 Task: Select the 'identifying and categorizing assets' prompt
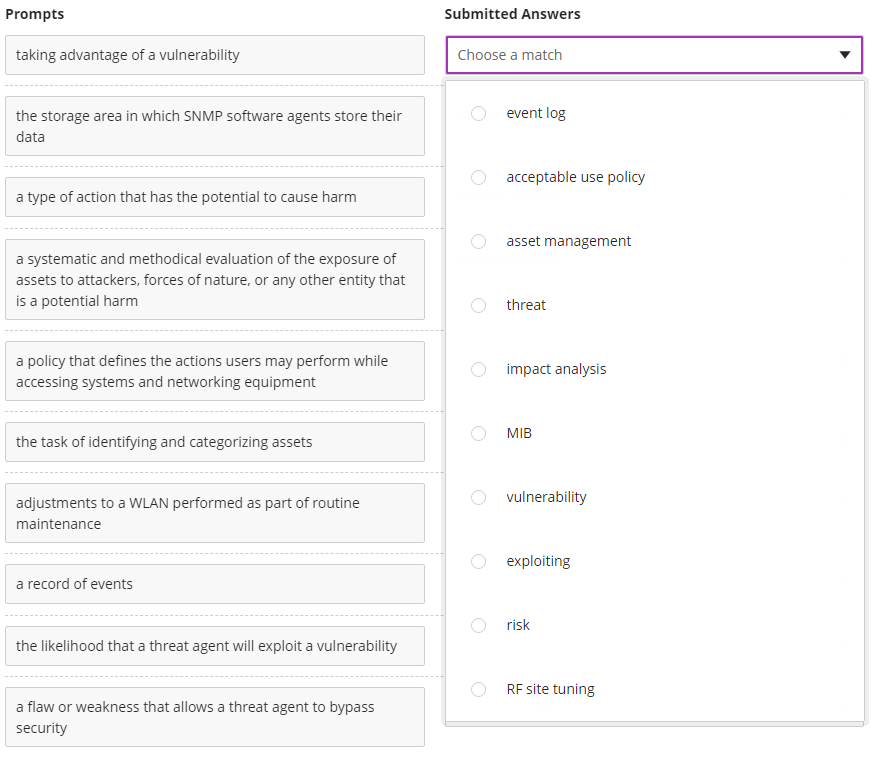215,442
